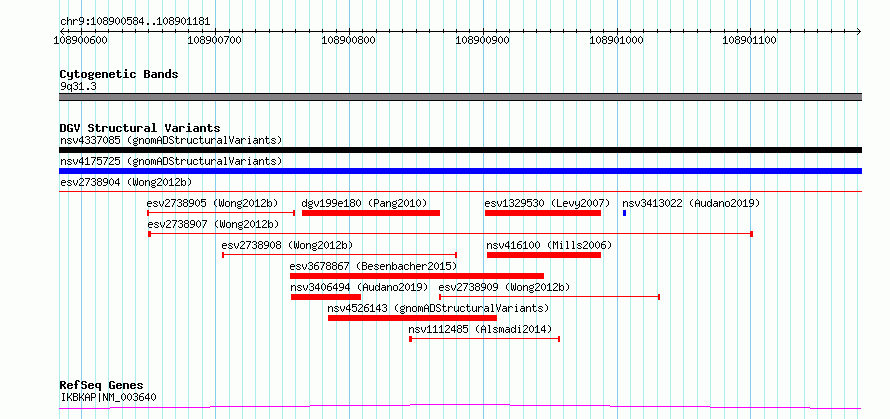Select the esv2738909 red span line
The height and width of the screenshot is (419, 890).
tap(549, 297)
